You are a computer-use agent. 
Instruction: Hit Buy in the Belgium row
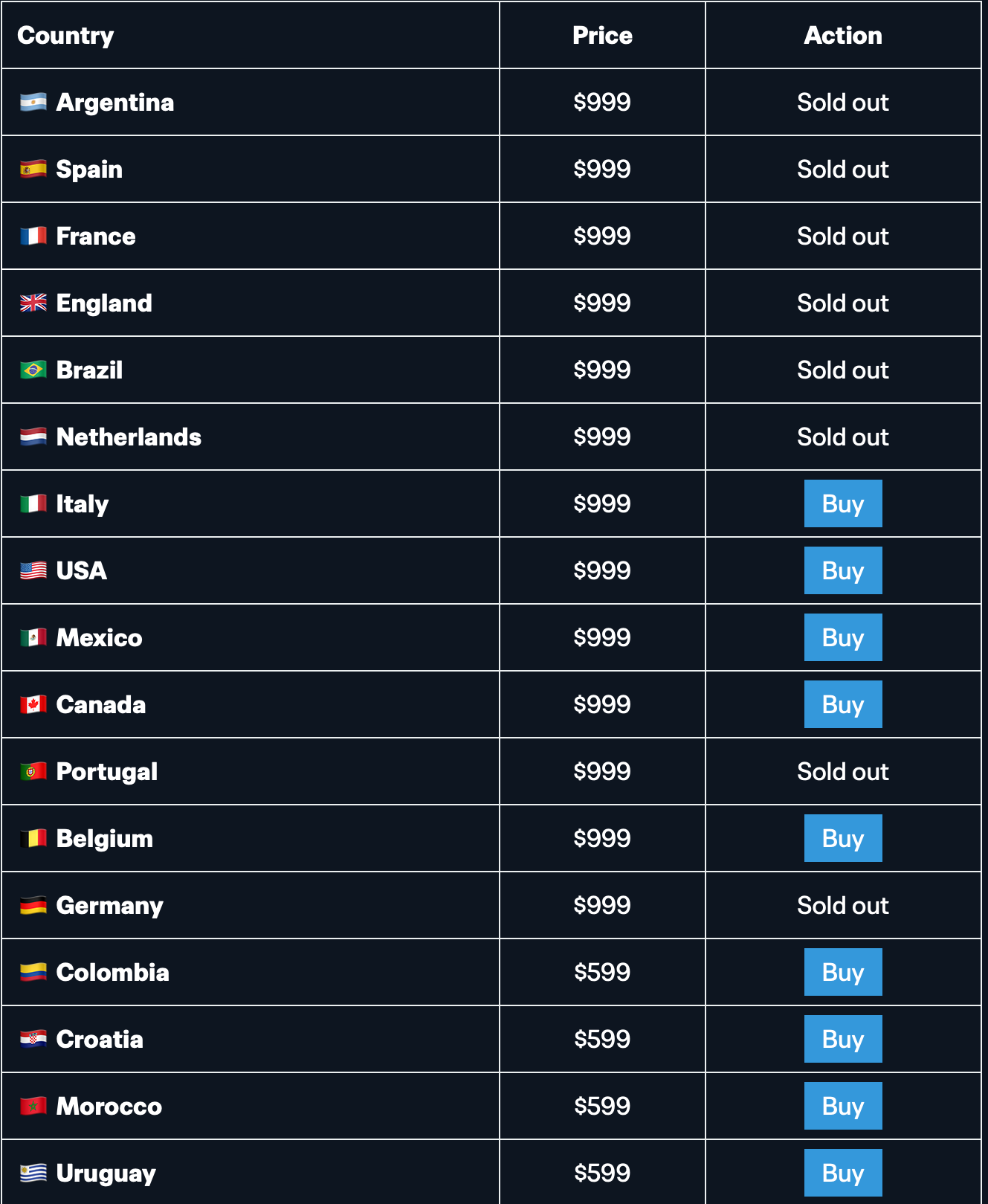point(842,839)
